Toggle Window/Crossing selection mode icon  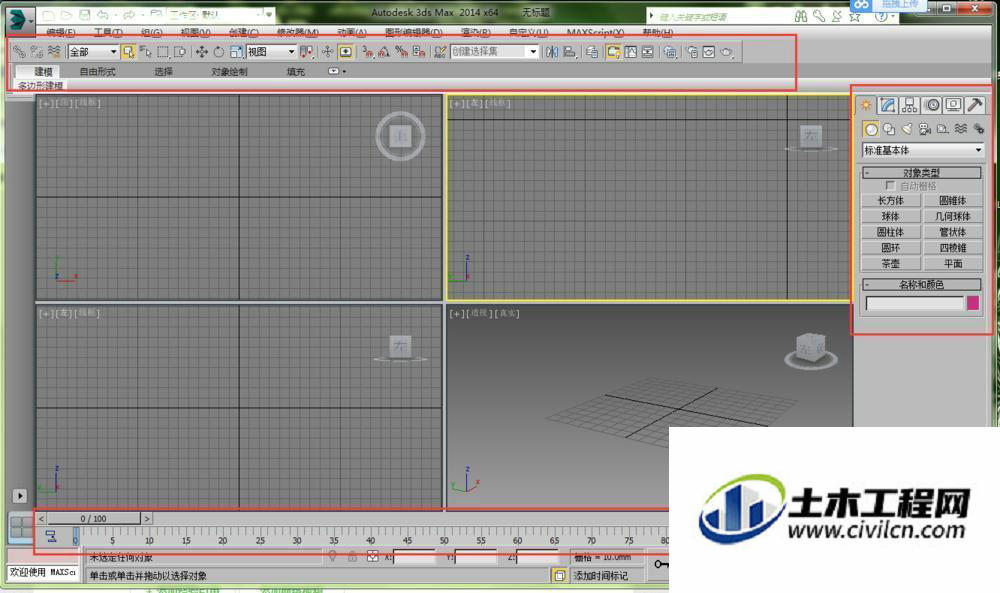point(180,52)
